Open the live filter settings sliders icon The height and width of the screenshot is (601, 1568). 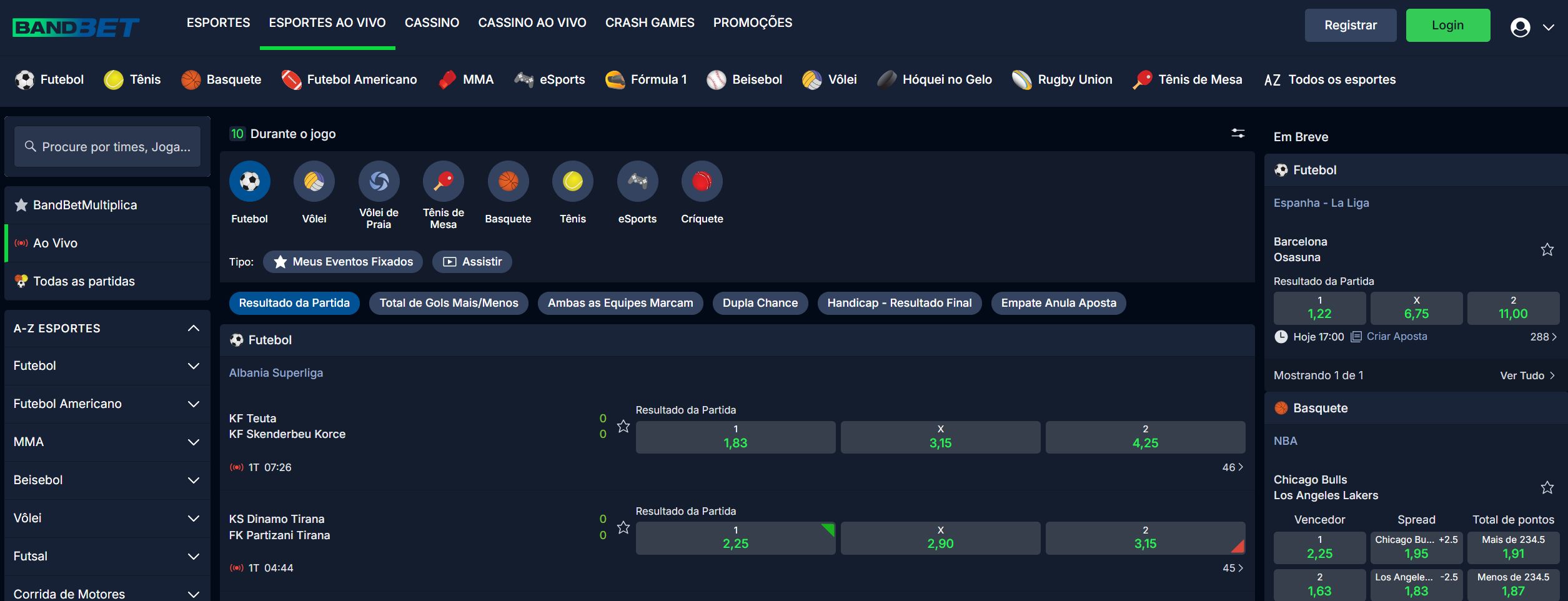point(1238,133)
